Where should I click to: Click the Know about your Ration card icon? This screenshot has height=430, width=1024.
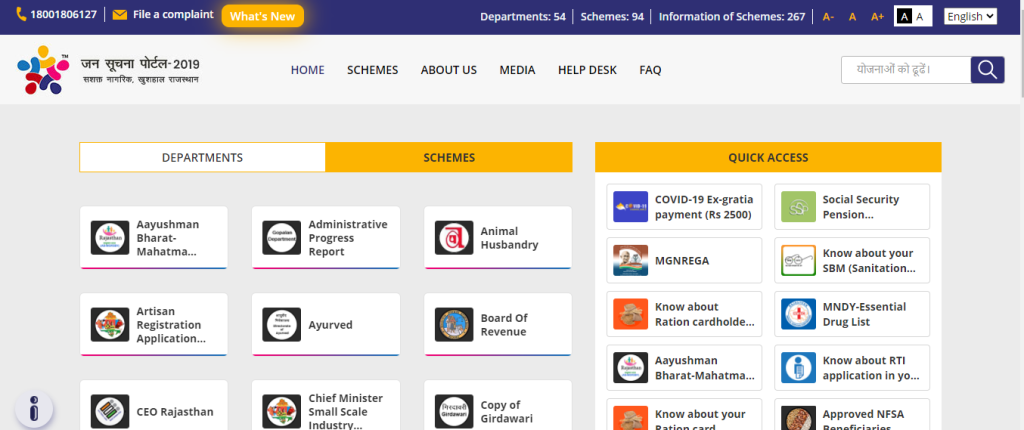pyautogui.click(x=630, y=418)
